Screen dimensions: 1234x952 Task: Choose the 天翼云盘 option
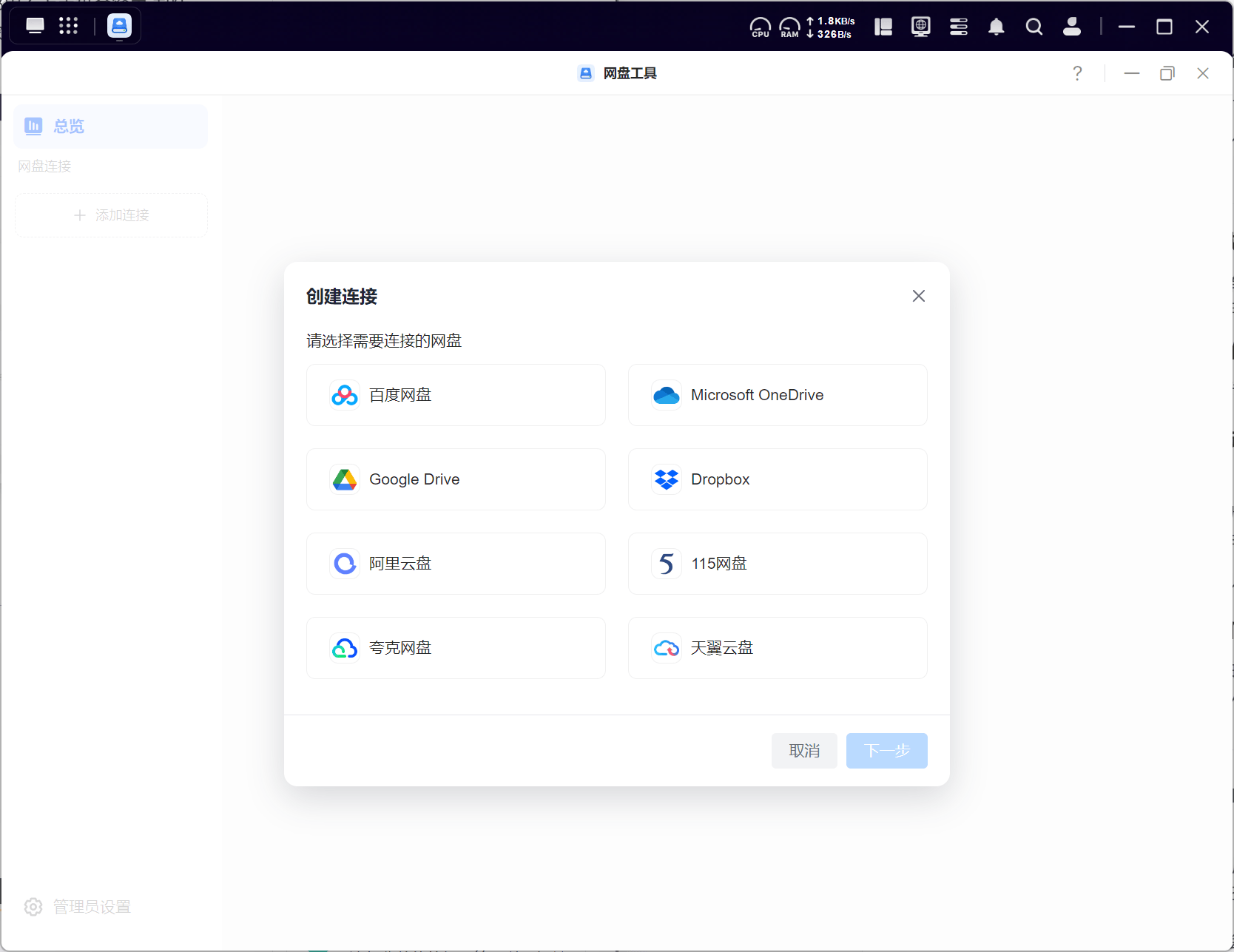777,648
